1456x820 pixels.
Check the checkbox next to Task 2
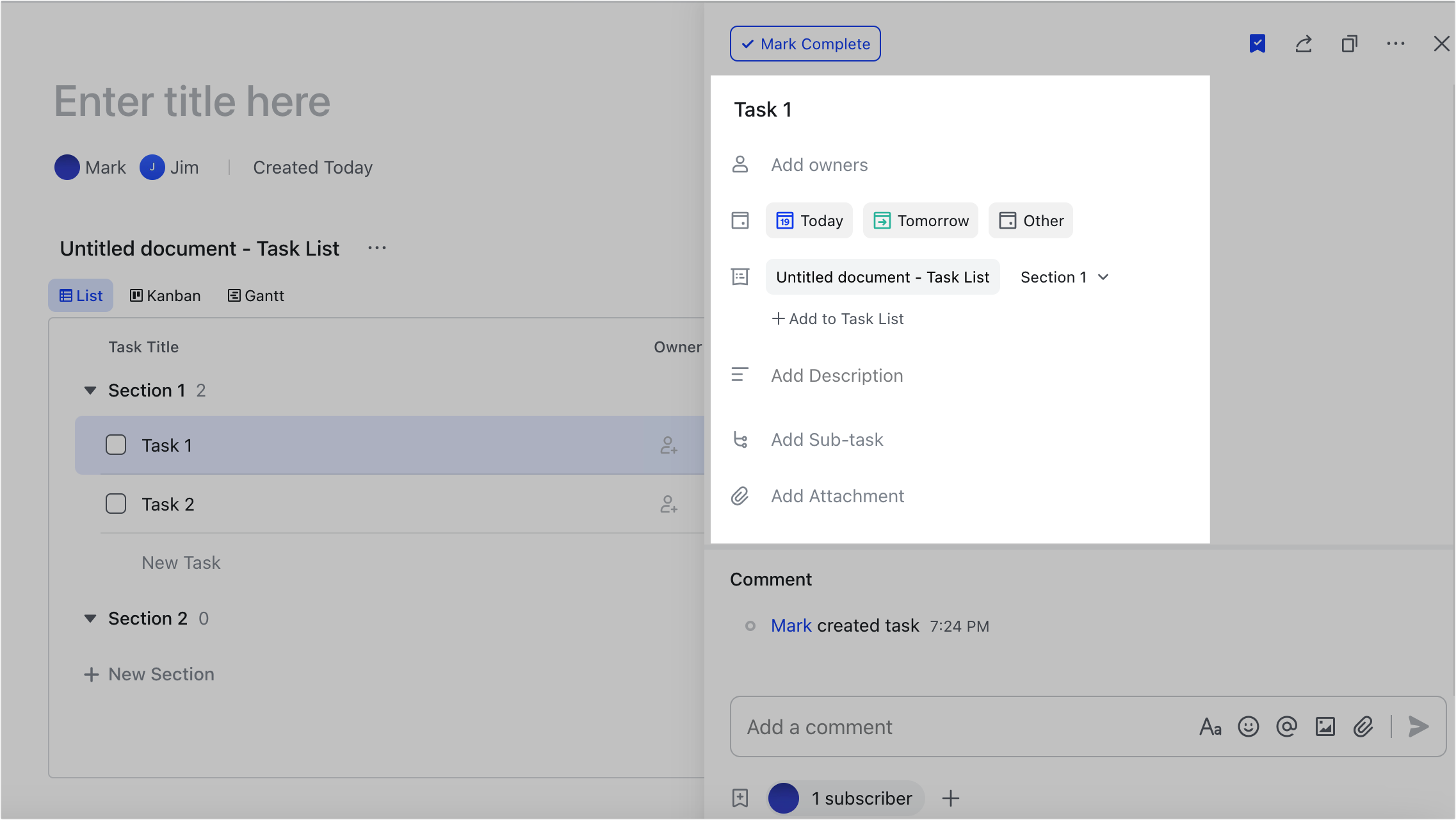pos(116,504)
